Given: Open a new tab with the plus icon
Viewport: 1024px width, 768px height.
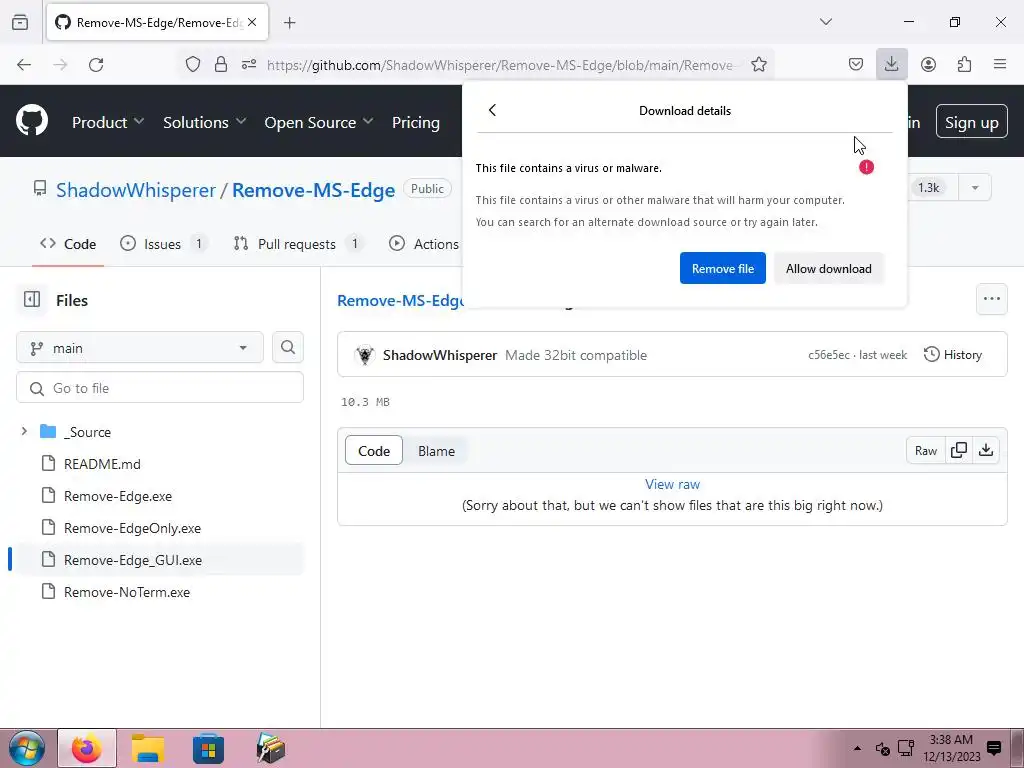Looking at the screenshot, I should point(290,23).
